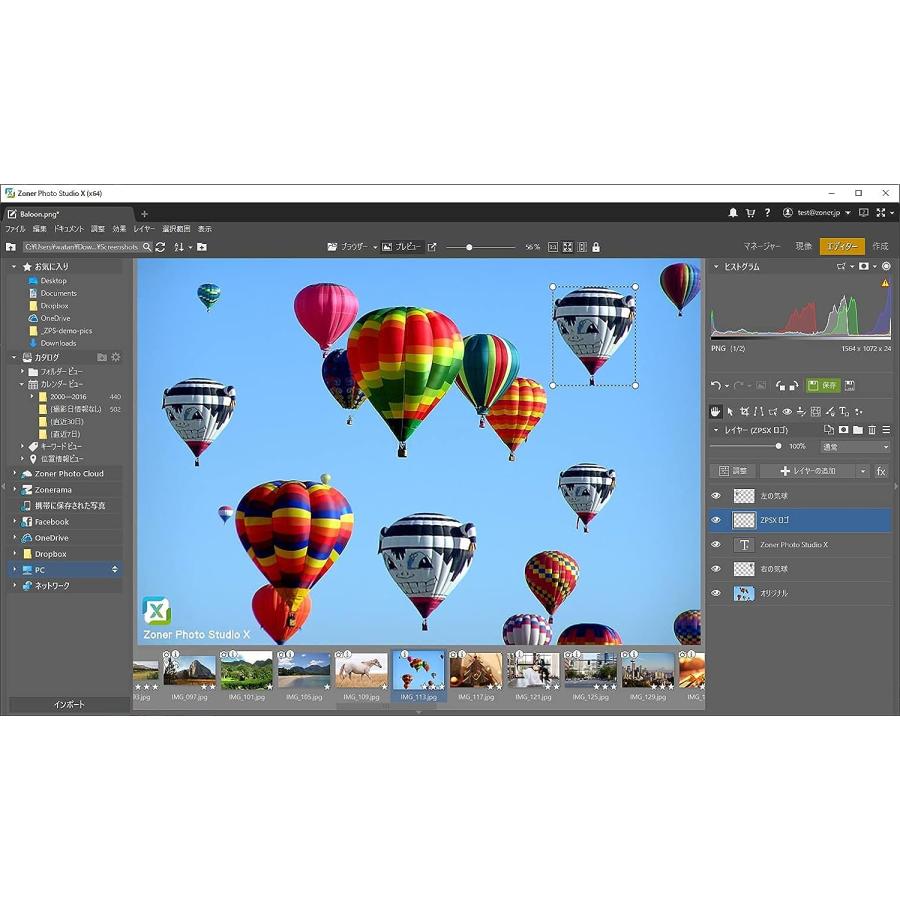This screenshot has width=900, height=900.
Task: Hide the オリジナル layer
Action: click(716, 593)
